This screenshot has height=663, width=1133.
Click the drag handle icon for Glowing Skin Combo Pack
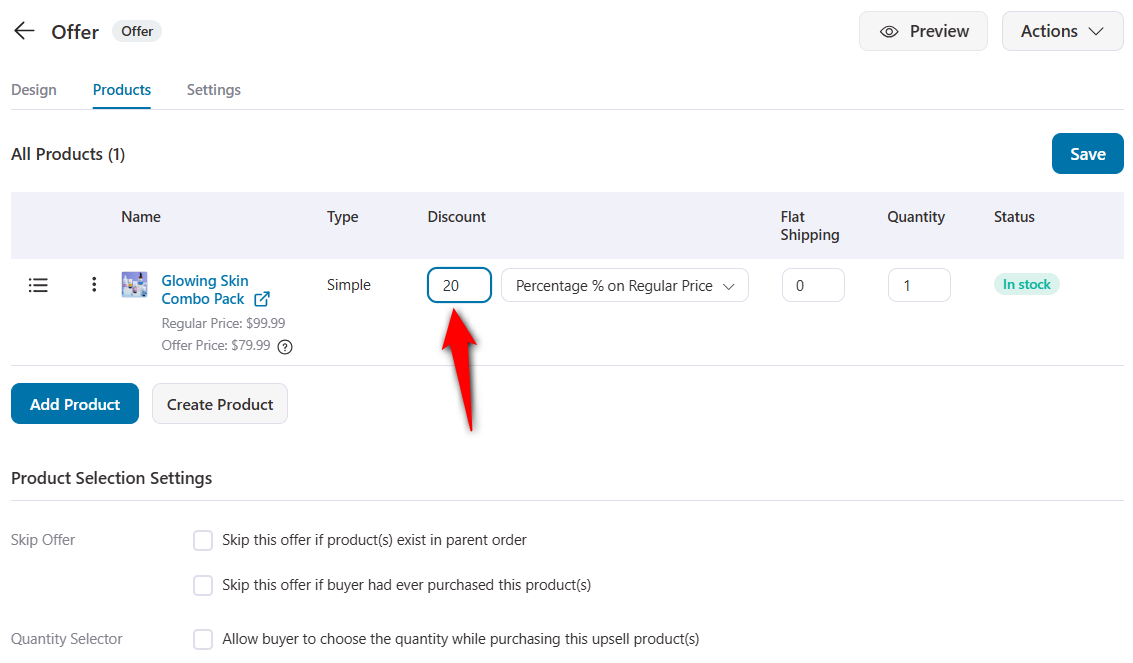(x=38, y=285)
